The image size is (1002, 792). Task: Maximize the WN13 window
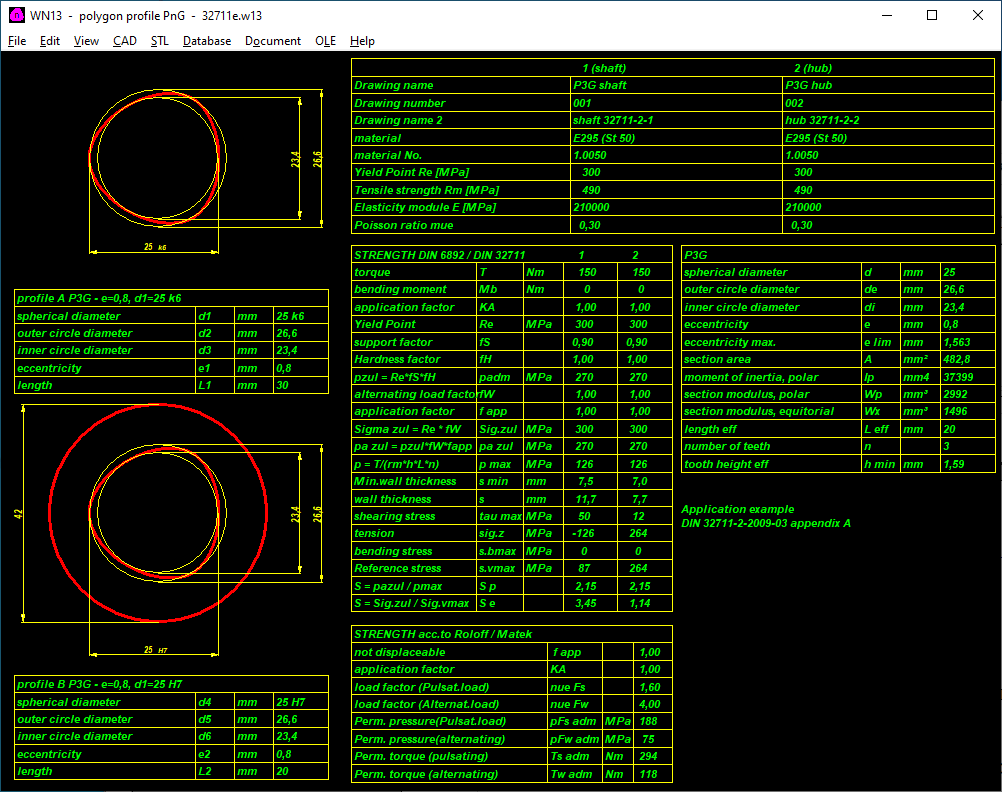tap(932, 15)
